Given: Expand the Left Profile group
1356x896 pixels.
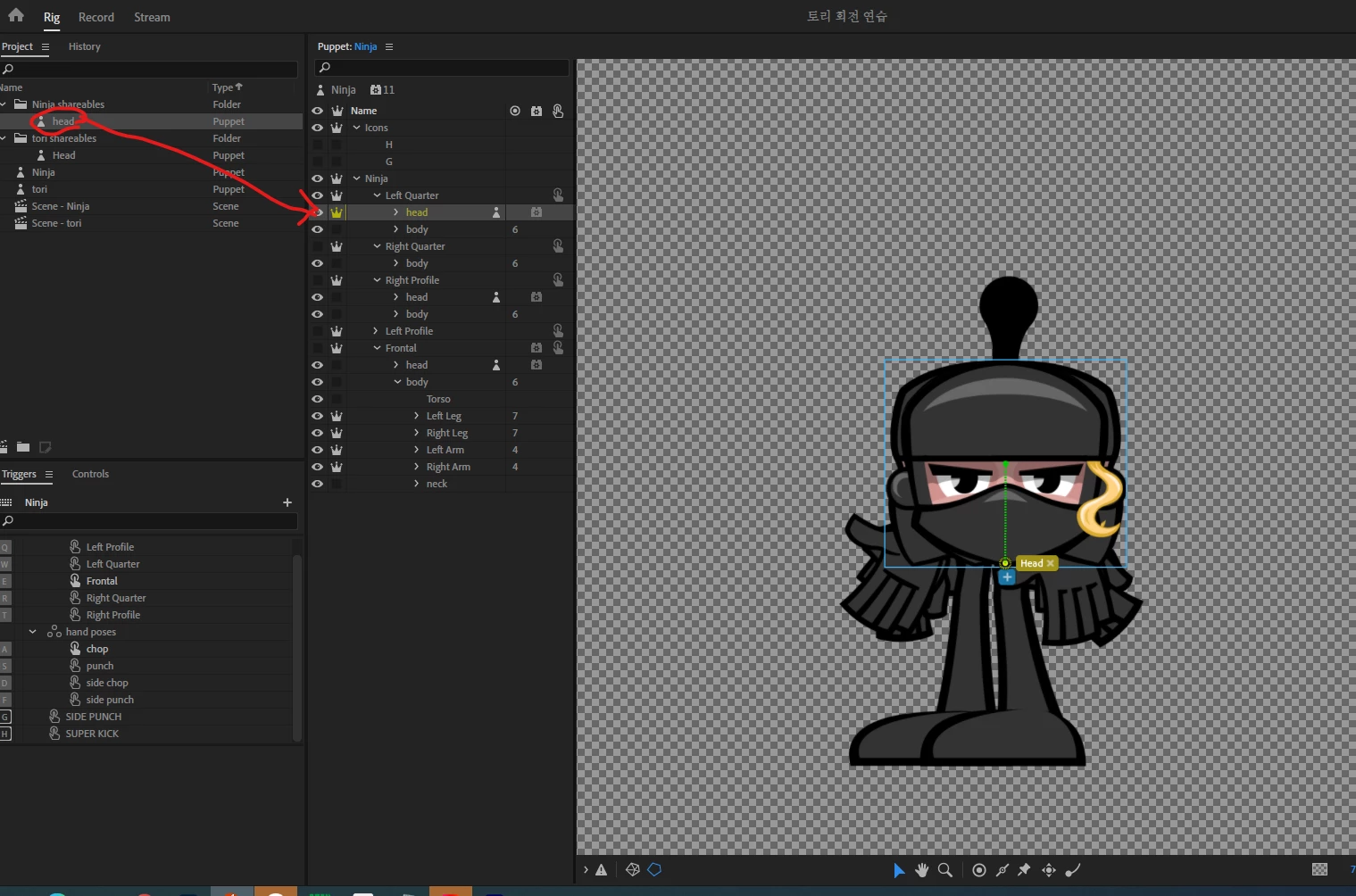Looking at the screenshot, I should [376, 331].
